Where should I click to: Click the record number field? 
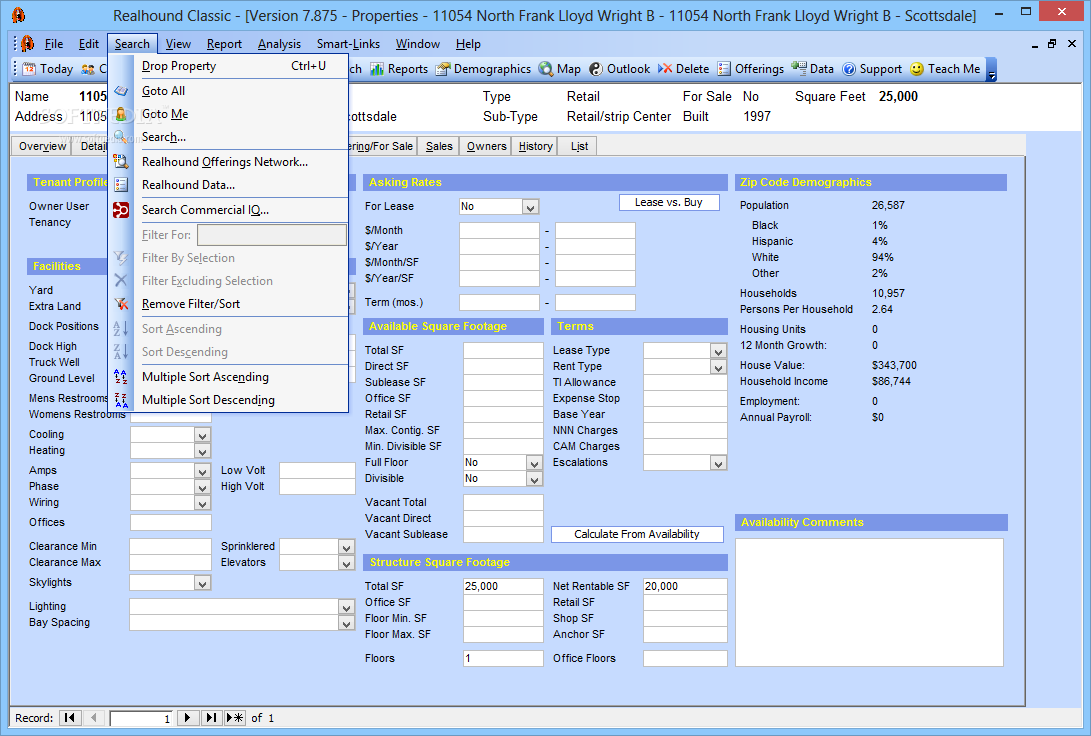[141, 719]
